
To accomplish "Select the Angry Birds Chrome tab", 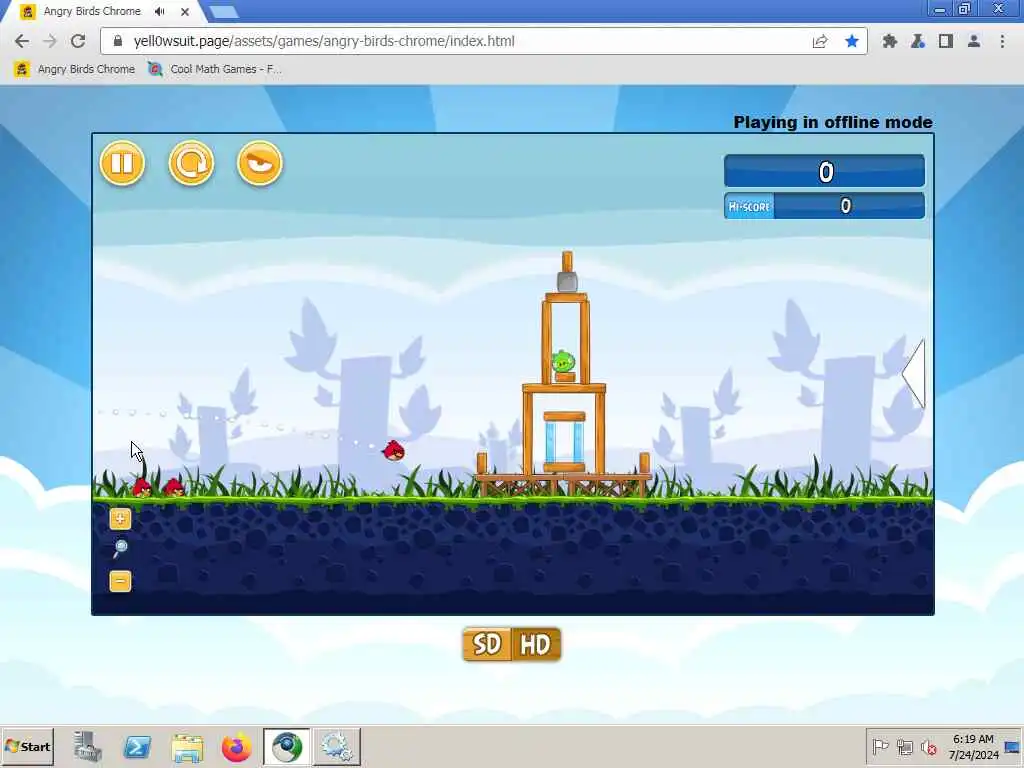I will (x=91, y=11).
